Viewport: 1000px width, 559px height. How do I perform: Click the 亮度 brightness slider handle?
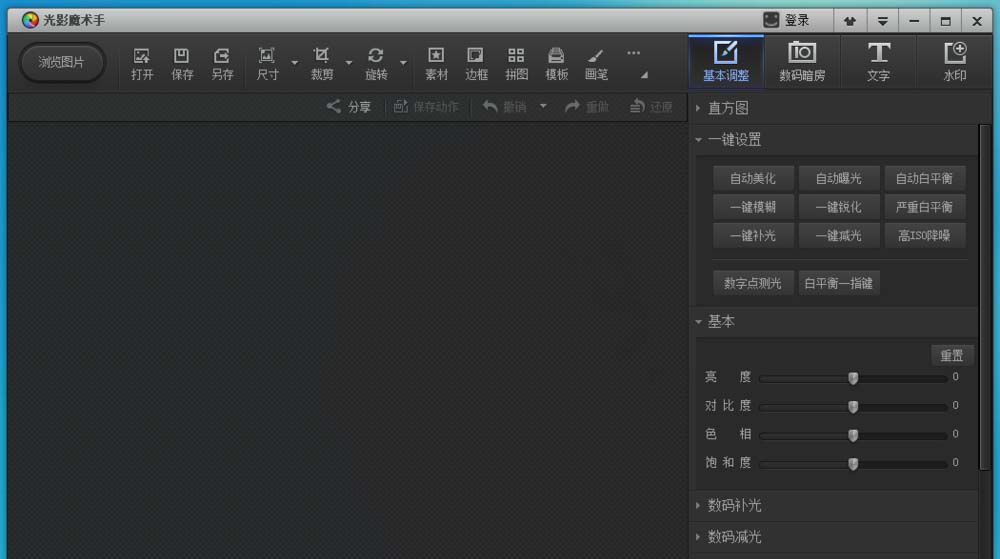853,378
